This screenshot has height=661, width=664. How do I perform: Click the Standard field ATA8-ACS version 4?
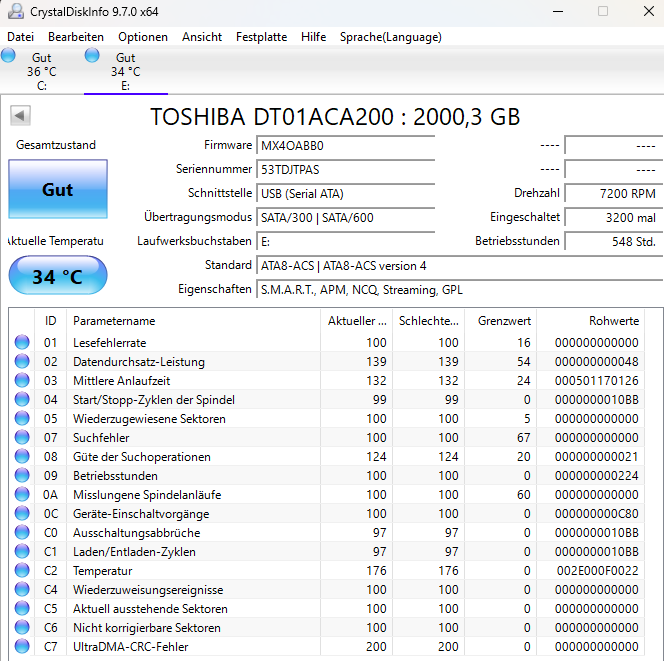pos(459,266)
